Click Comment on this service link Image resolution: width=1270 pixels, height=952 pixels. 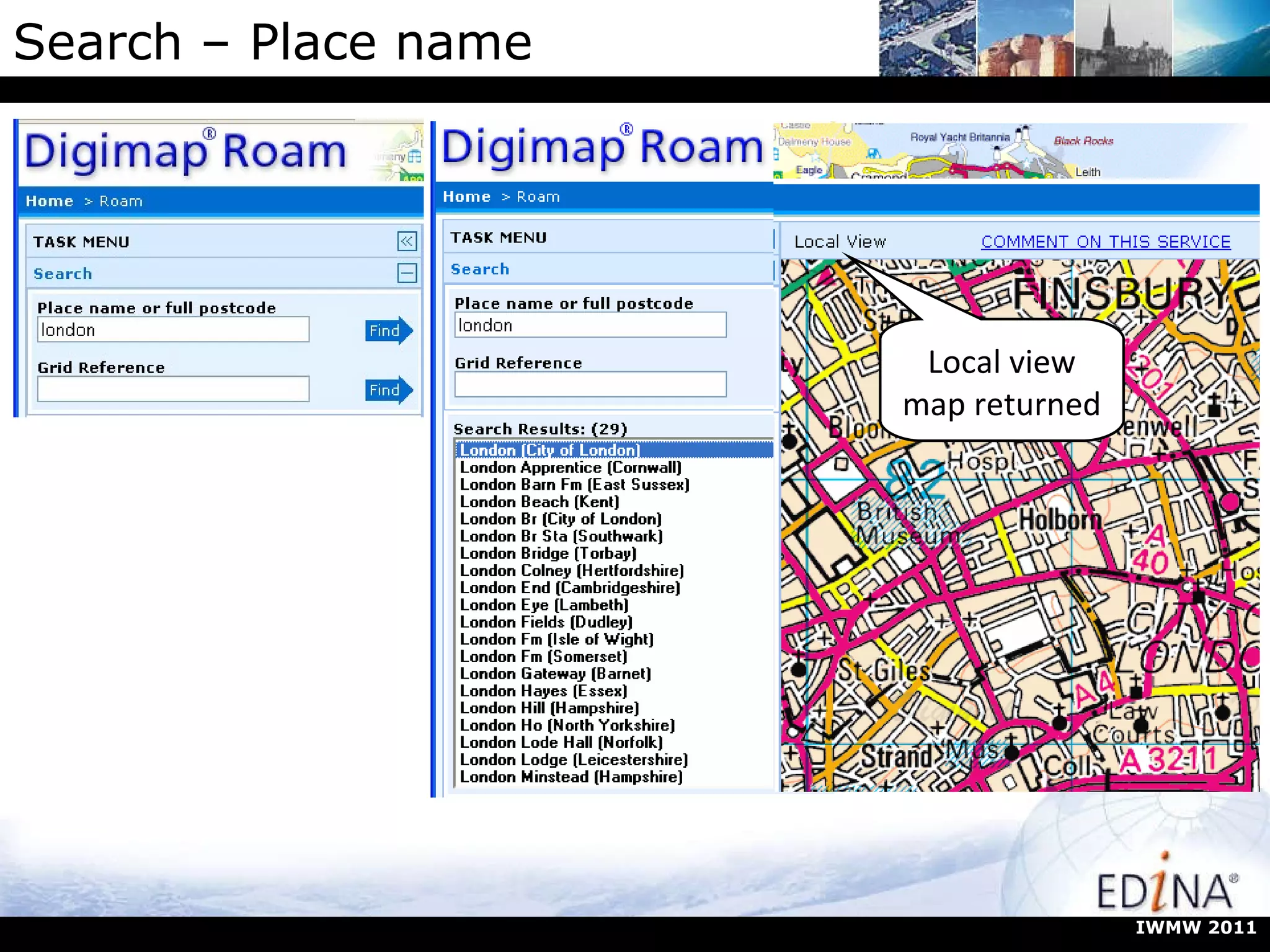[x=1106, y=242]
